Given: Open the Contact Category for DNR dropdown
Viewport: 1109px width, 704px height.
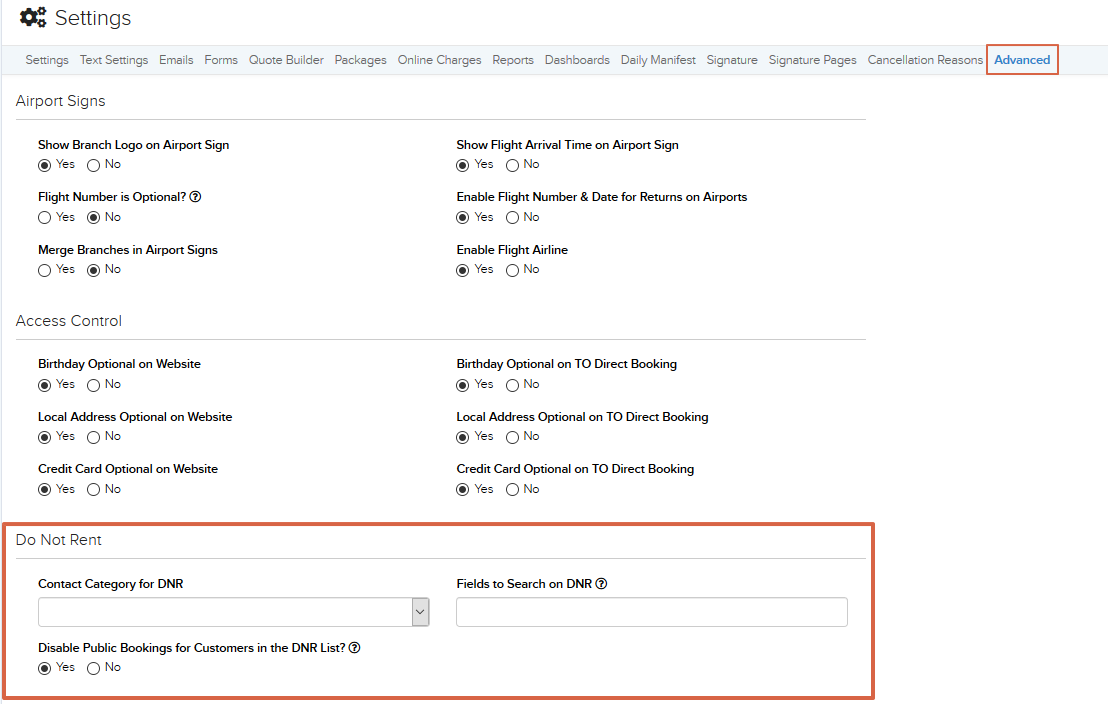Looking at the screenshot, I should click(x=420, y=611).
